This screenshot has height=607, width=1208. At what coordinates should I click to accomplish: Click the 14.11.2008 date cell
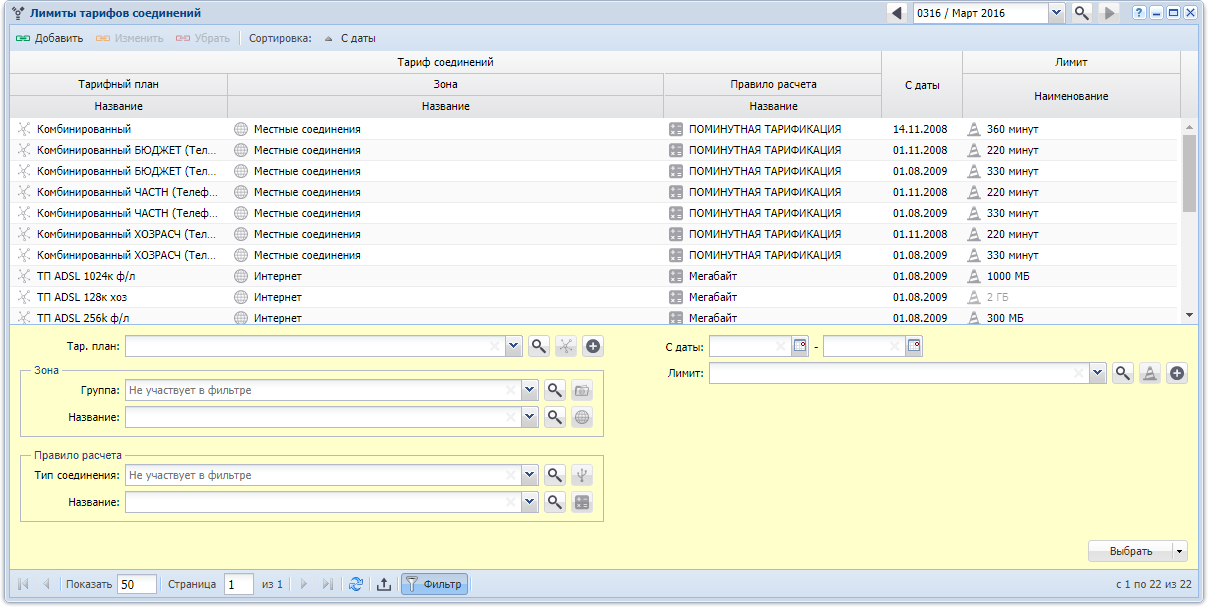coord(921,129)
